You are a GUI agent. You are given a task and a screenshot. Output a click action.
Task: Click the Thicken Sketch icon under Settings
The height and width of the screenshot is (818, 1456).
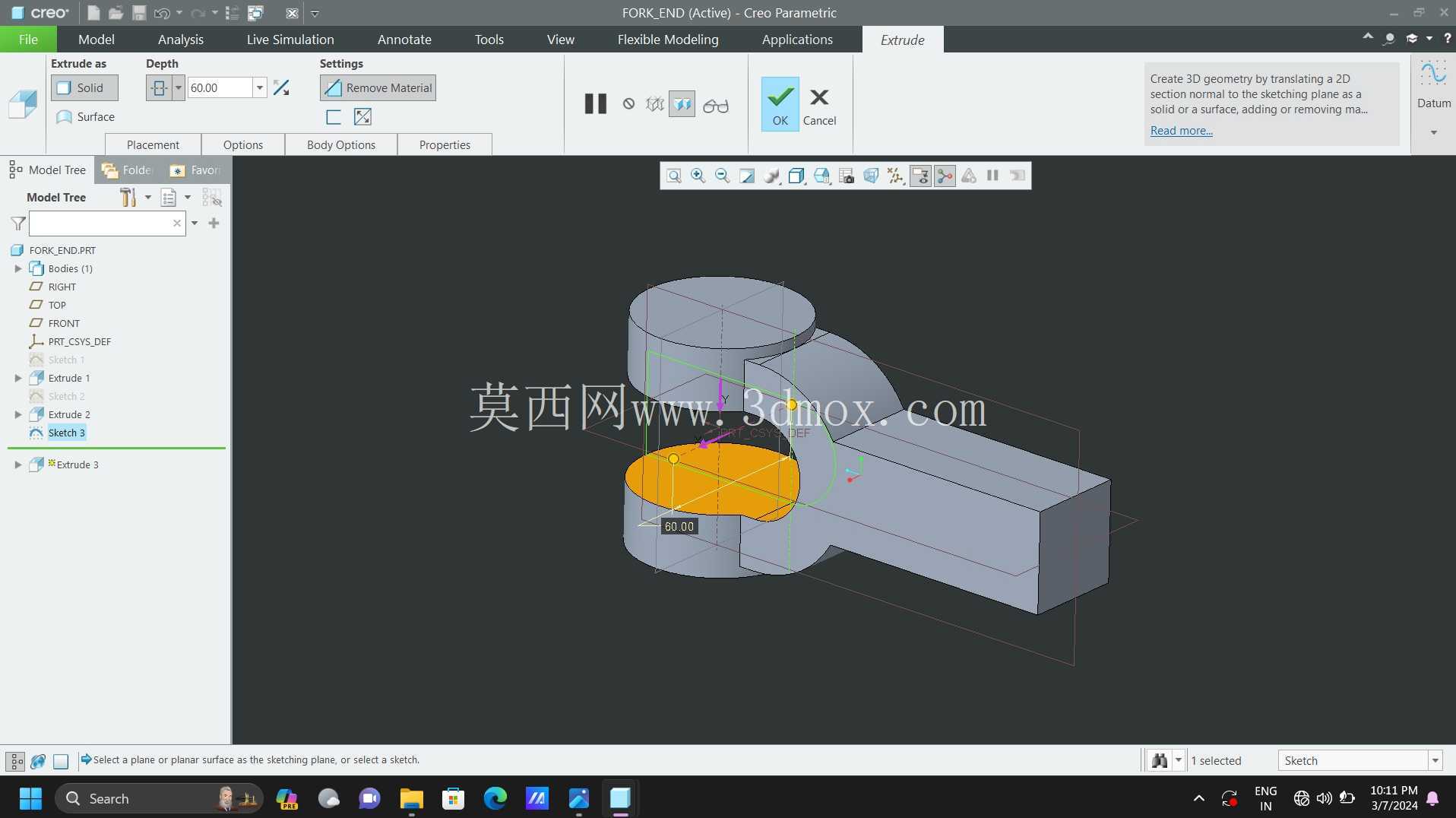[x=334, y=117]
